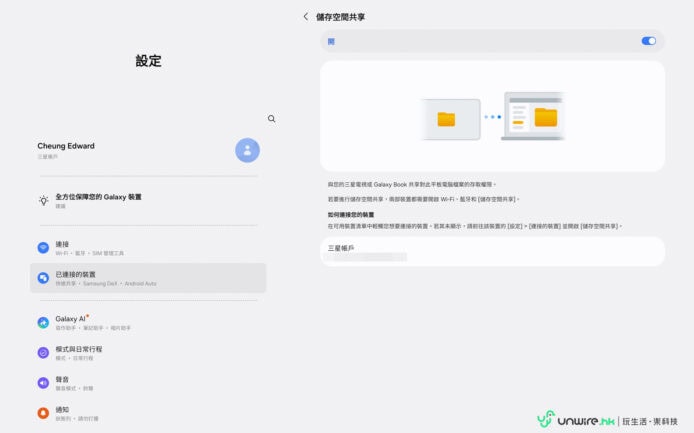Click the lightbulb tip icon
The width and height of the screenshot is (694, 433).
pyautogui.click(x=43, y=201)
